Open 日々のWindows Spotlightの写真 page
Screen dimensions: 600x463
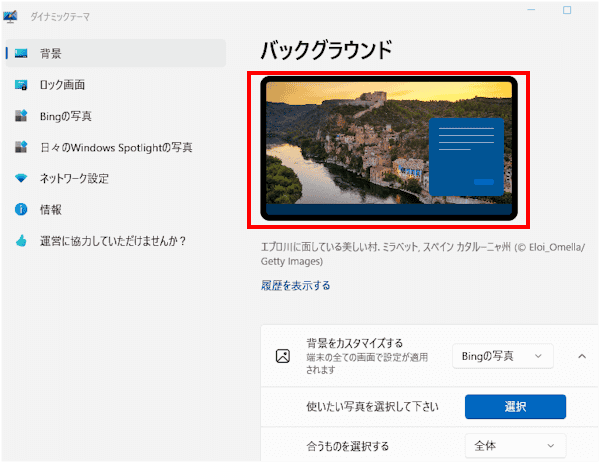click(116, 147)
